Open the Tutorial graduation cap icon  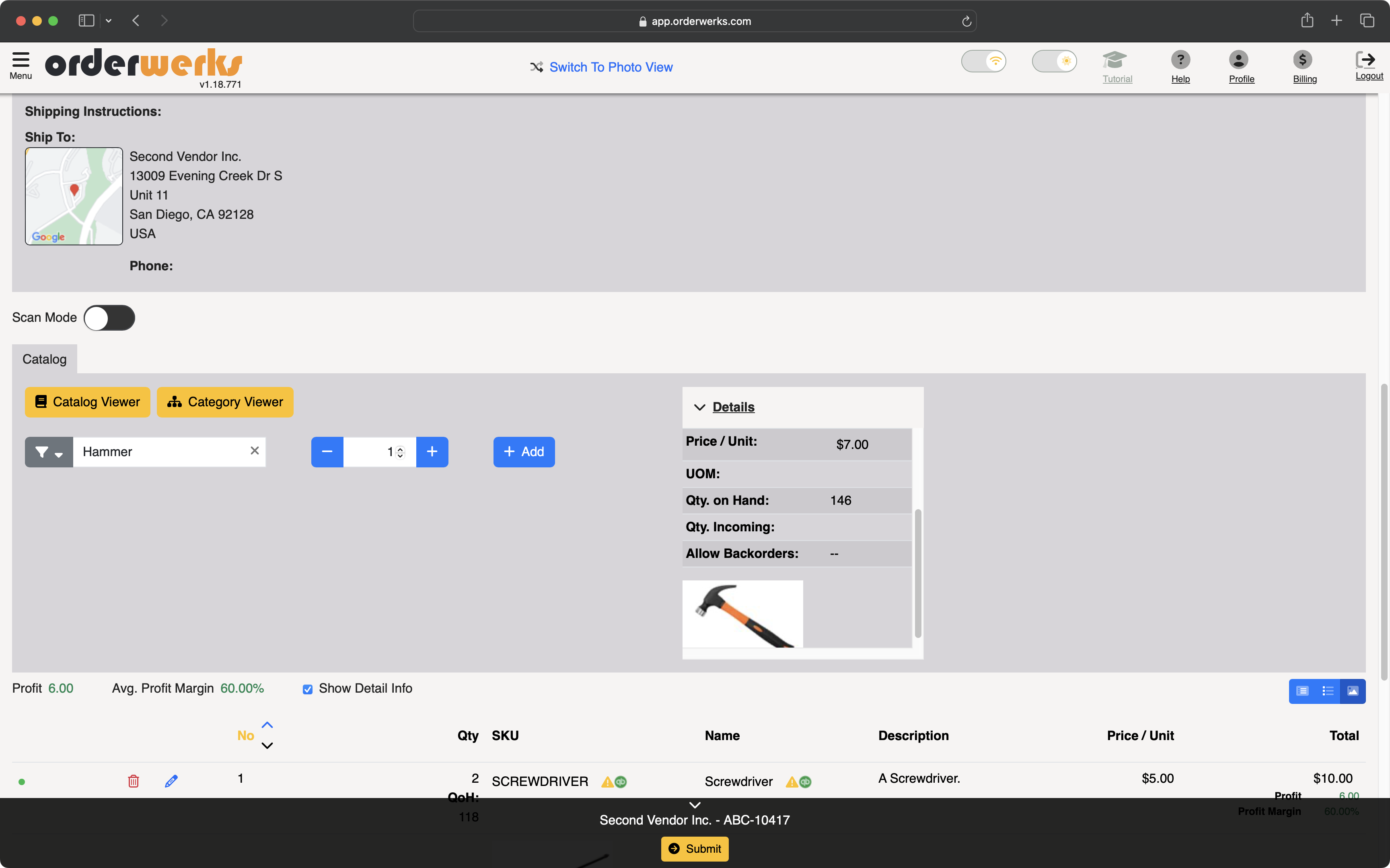click(1115, 60)
